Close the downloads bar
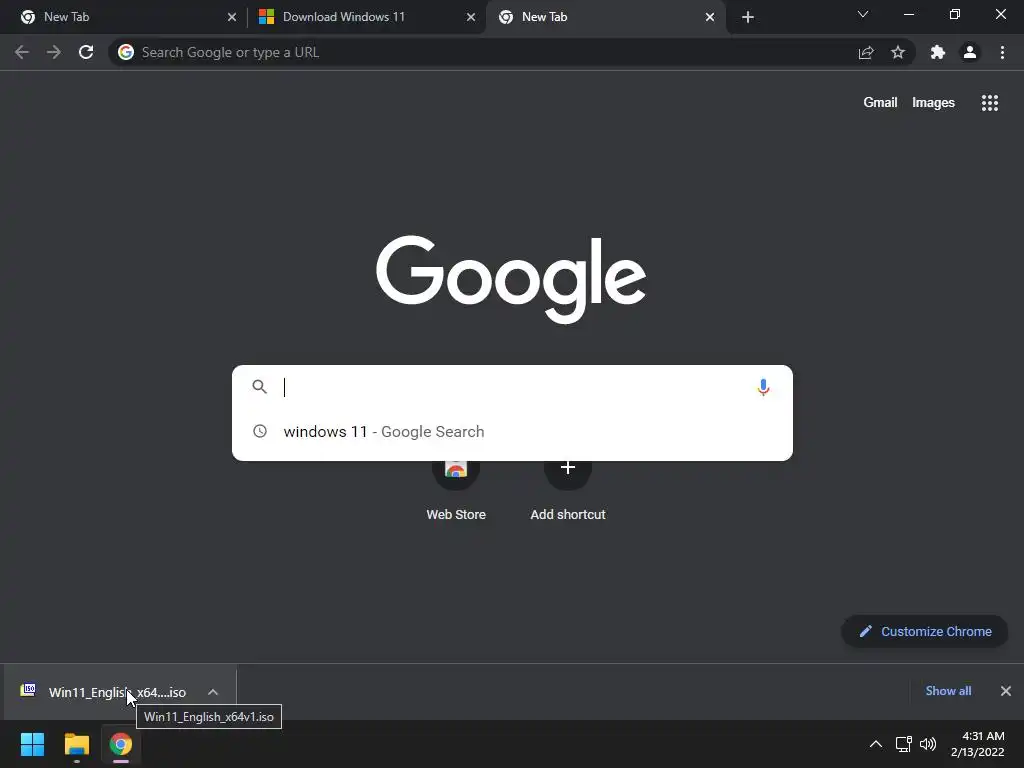 click(1006, 691)
